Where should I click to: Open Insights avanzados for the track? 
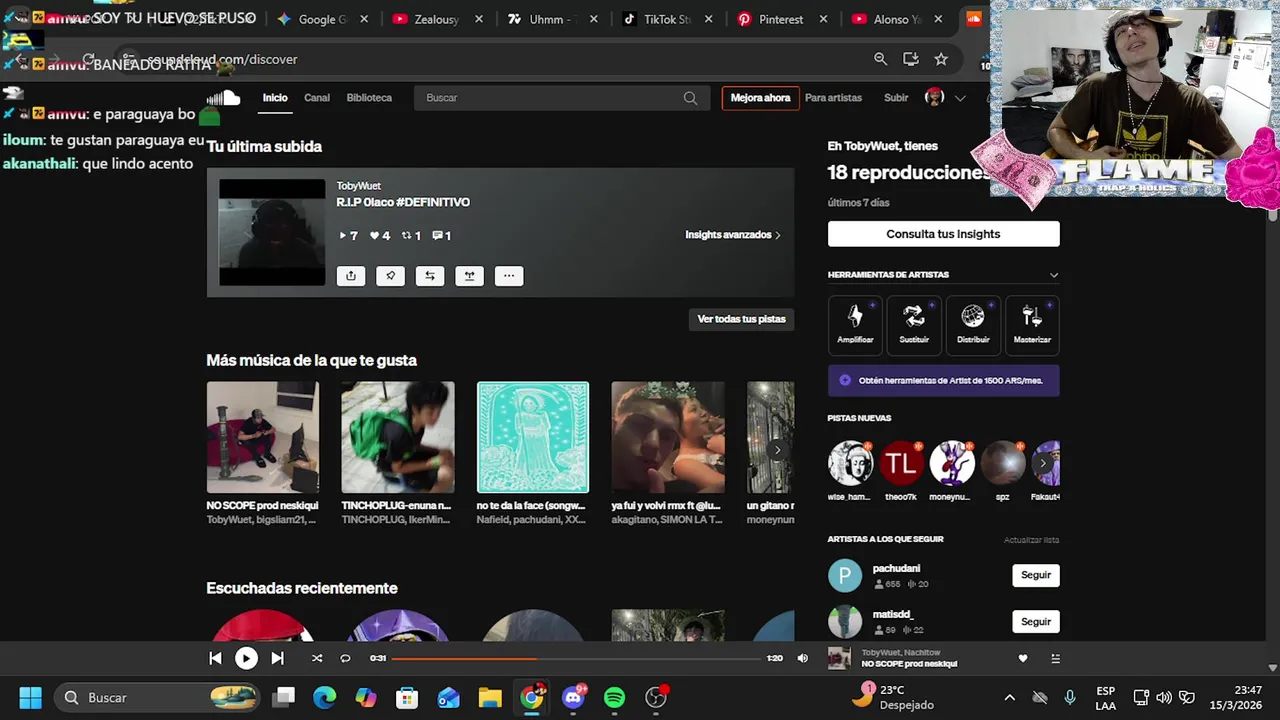tap(733, 235)
